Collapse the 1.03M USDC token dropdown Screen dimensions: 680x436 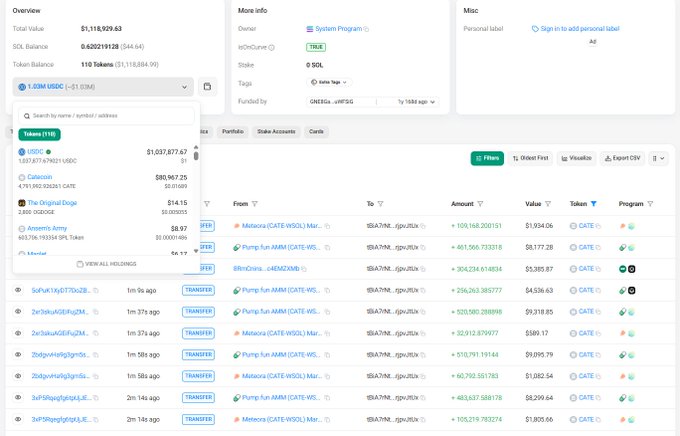(x=103, y=87)
